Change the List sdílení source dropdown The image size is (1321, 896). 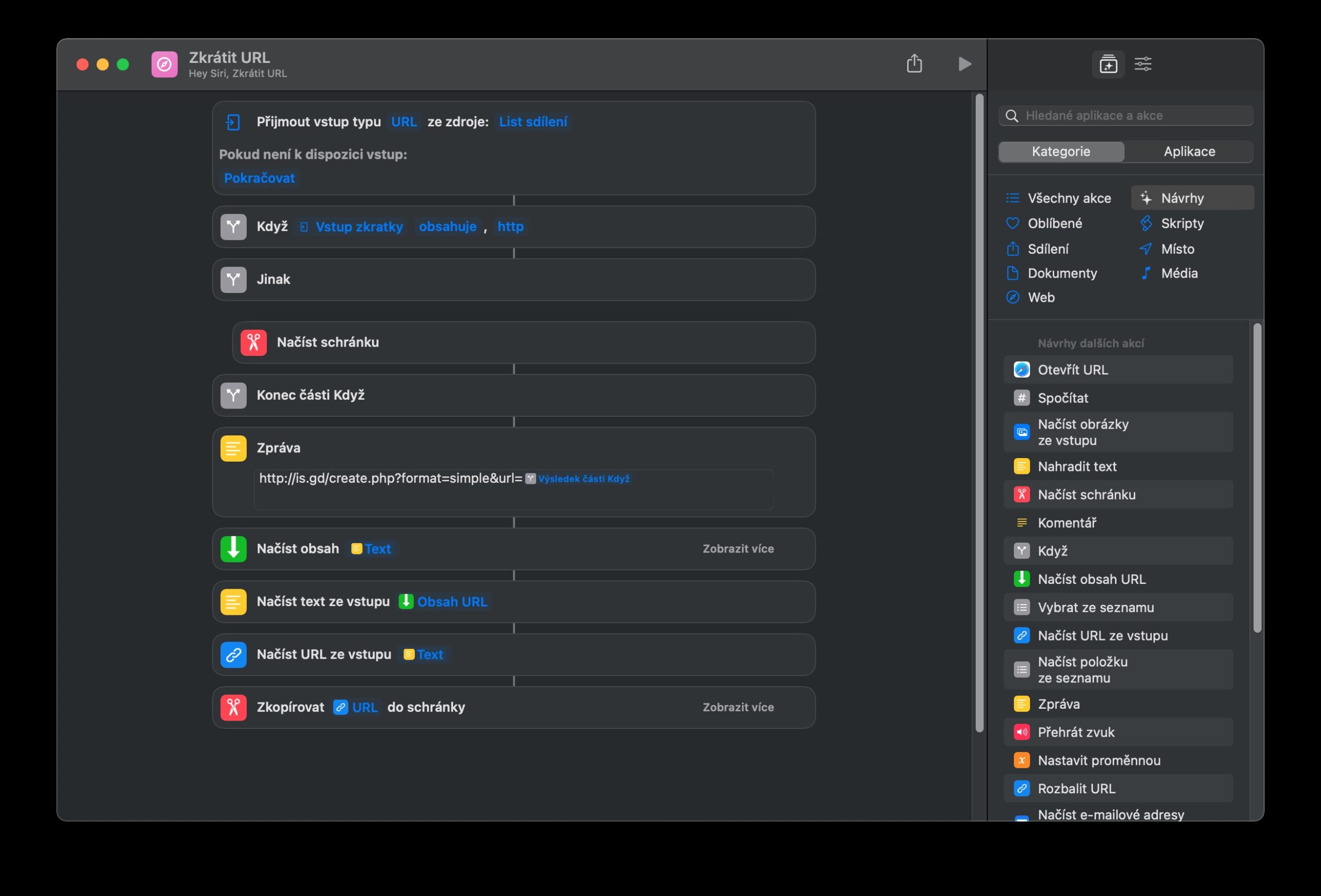tap(533, 122)
